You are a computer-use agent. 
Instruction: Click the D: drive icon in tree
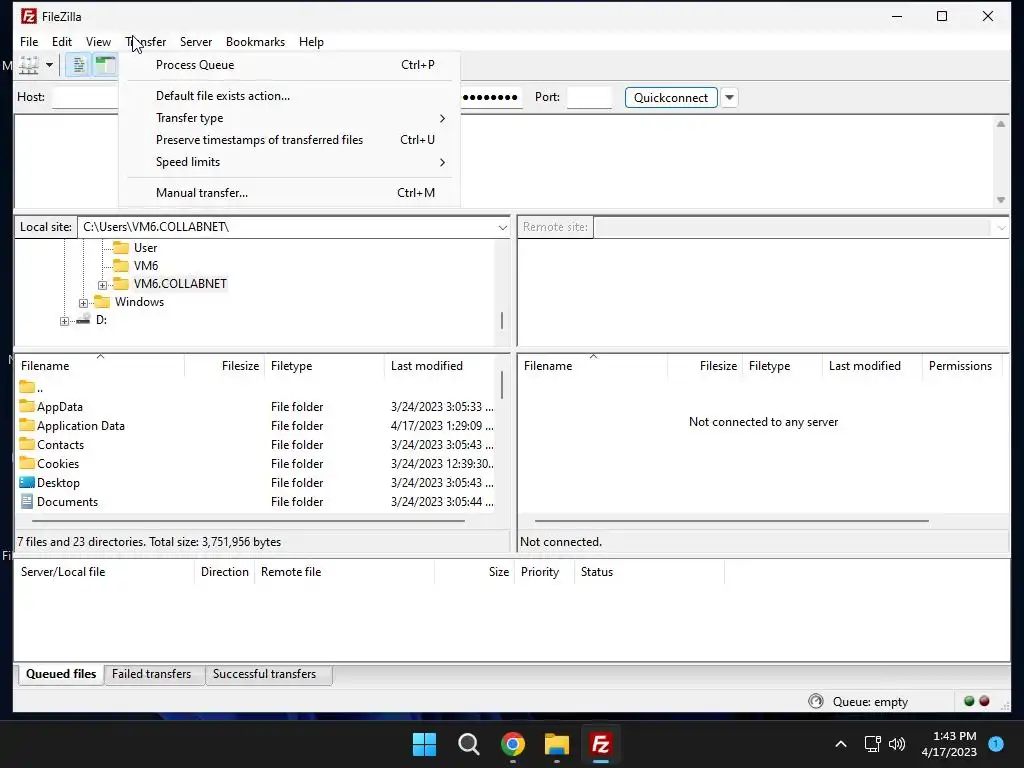coord(83,319)
